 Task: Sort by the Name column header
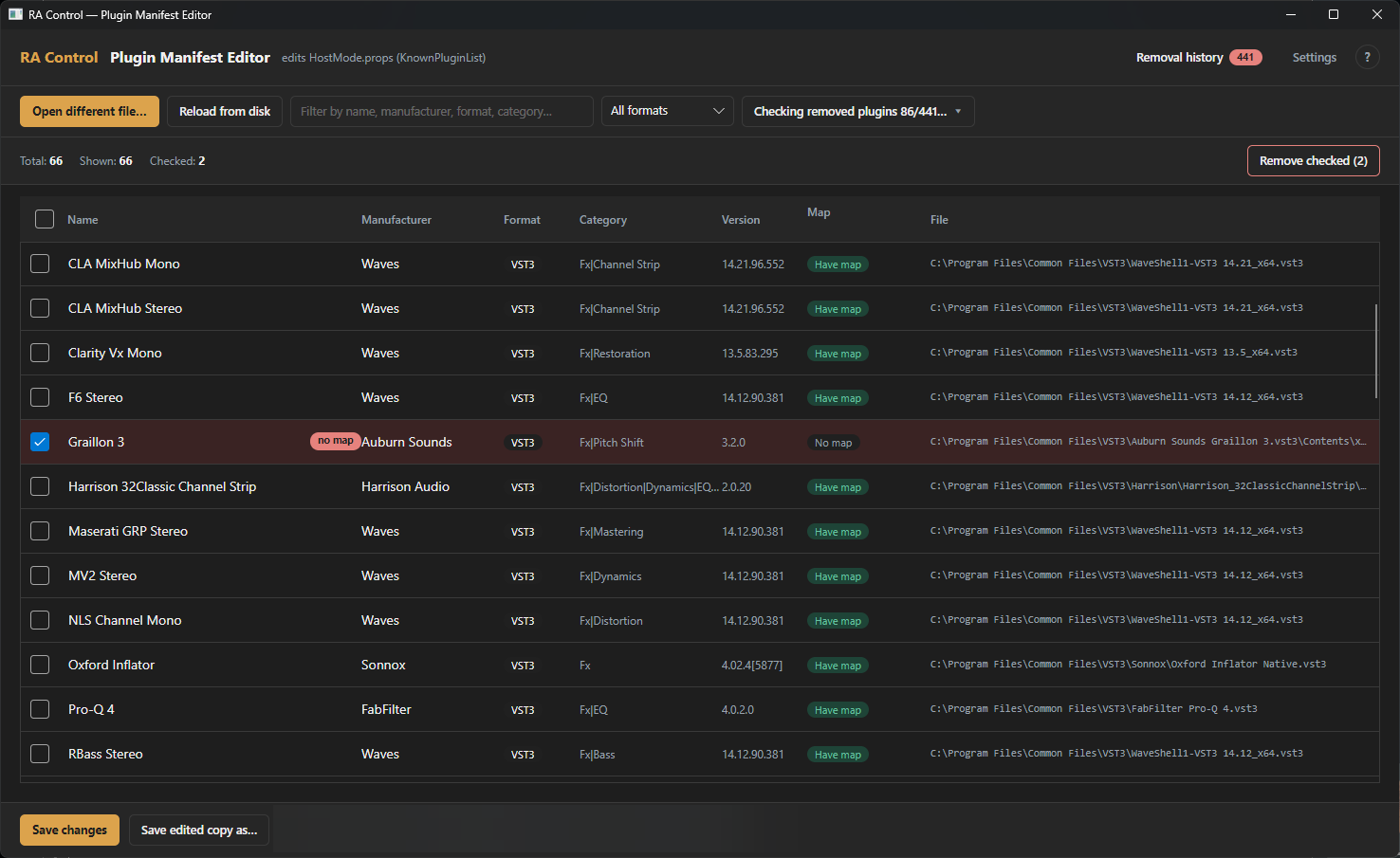point(83,220)
